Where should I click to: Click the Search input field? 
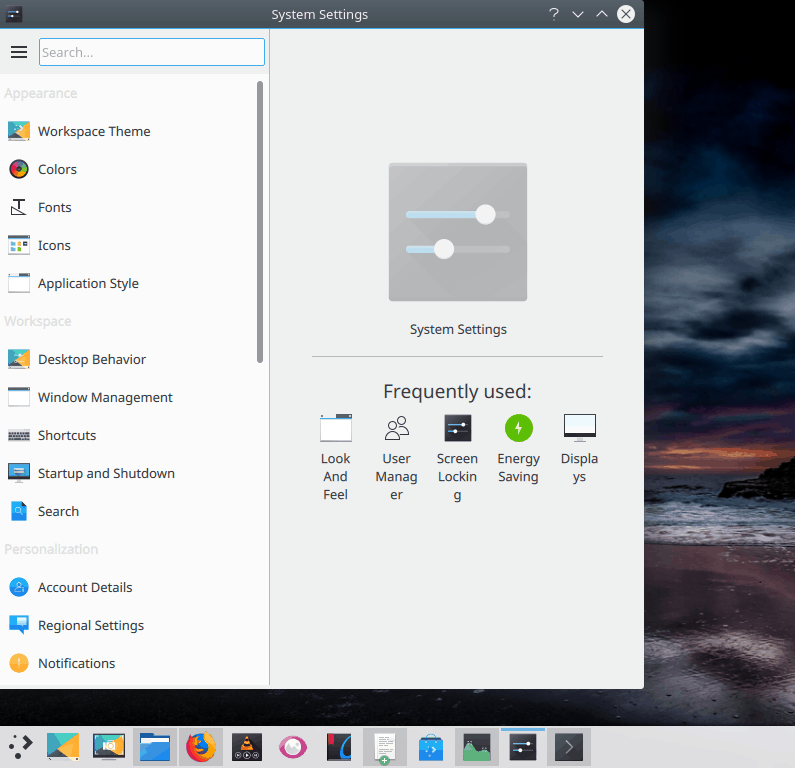pos(152,52)
